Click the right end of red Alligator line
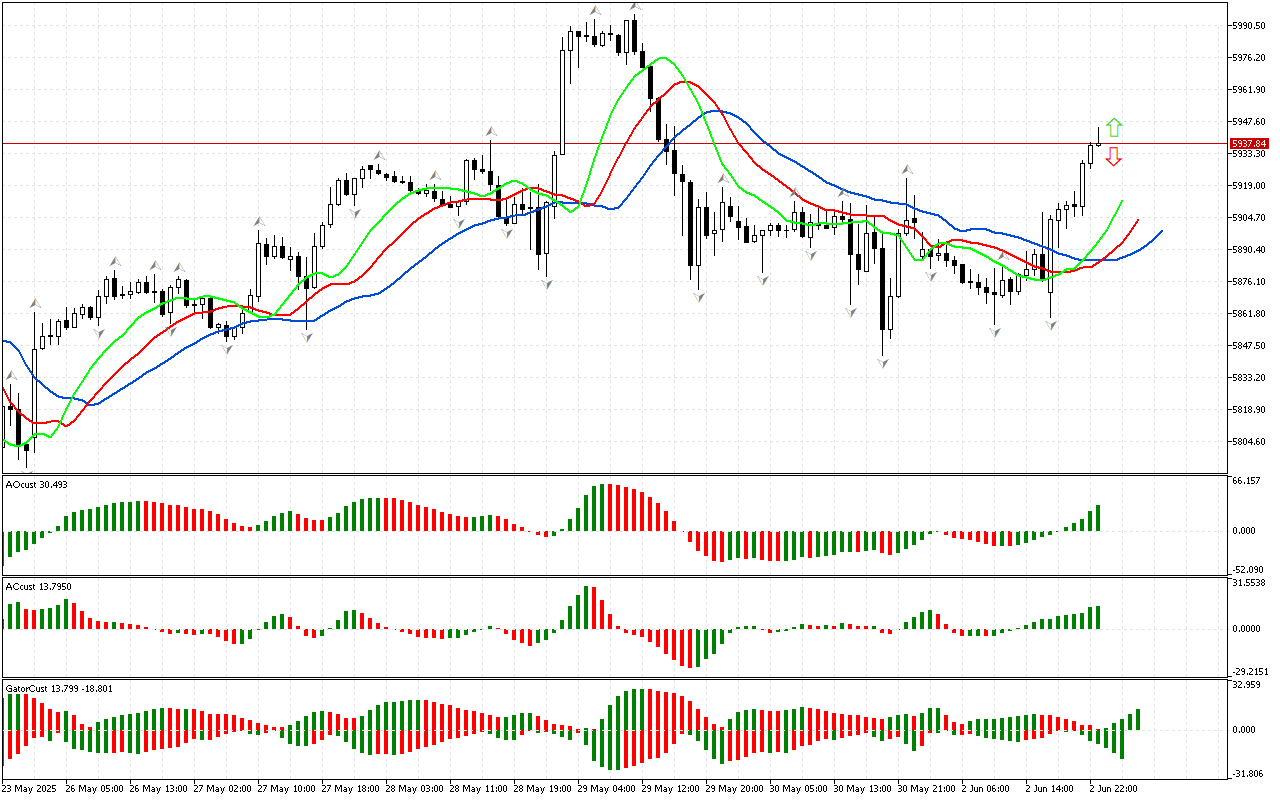1280x800 pixels. click(1138, 220)
